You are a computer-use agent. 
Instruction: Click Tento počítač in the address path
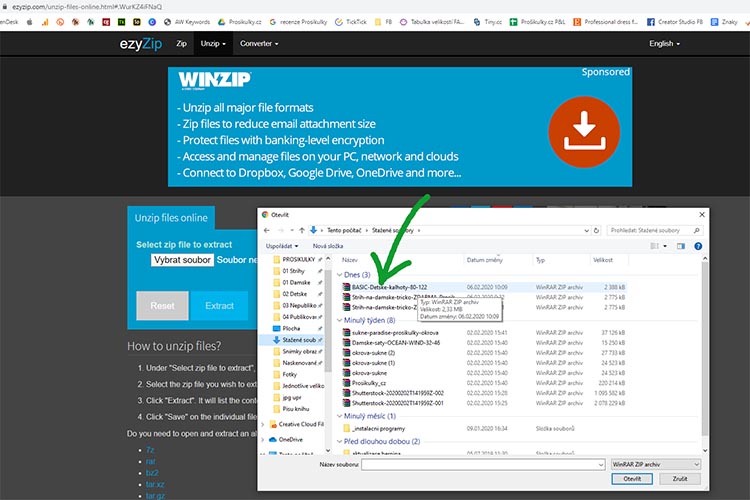pos(344,231)
